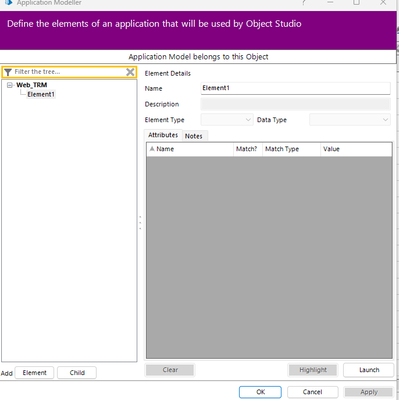
Task: Click the Match? column header
Action: (248, 149)
